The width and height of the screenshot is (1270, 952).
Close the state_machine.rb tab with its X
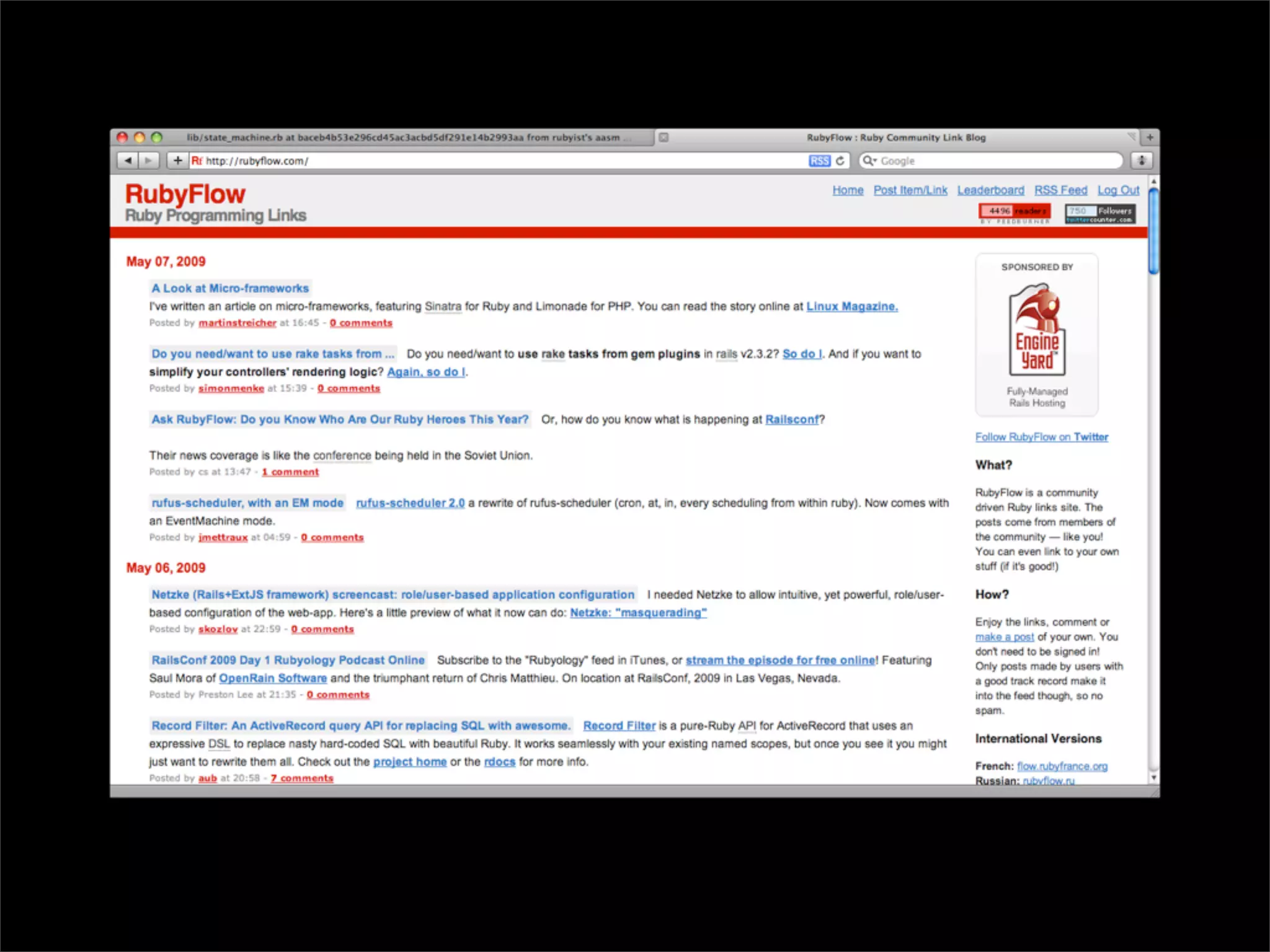pos(663,138)
